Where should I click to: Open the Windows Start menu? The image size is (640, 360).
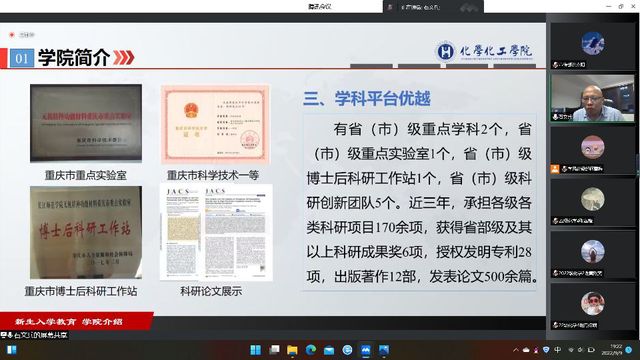256,350
